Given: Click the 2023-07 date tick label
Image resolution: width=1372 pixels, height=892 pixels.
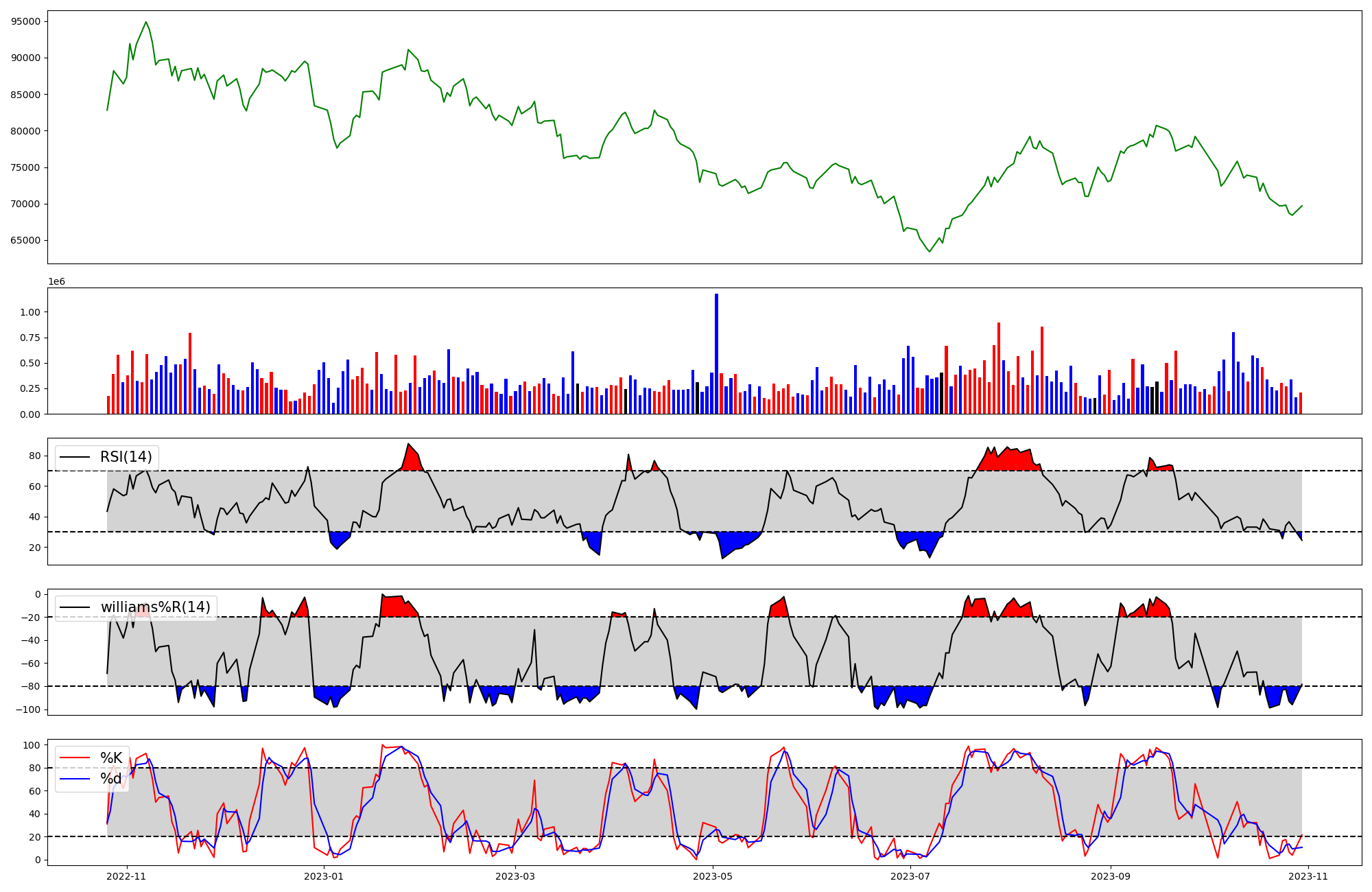Looking at the screenshot, I should click(x=910, y=876).
